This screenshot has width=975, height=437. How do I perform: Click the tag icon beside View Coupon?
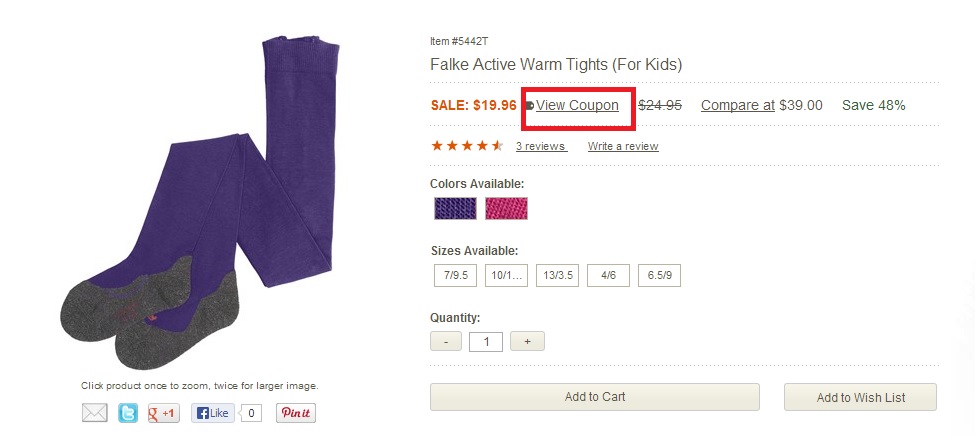pos(530,105)
